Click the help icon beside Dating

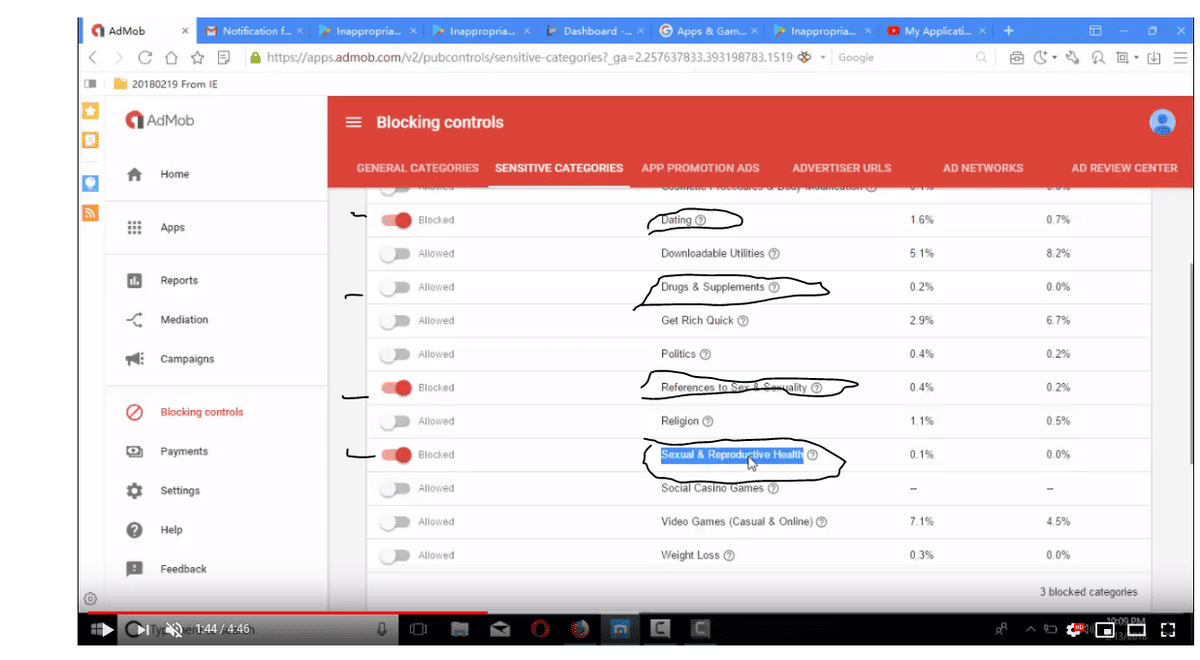click(700, 220)
